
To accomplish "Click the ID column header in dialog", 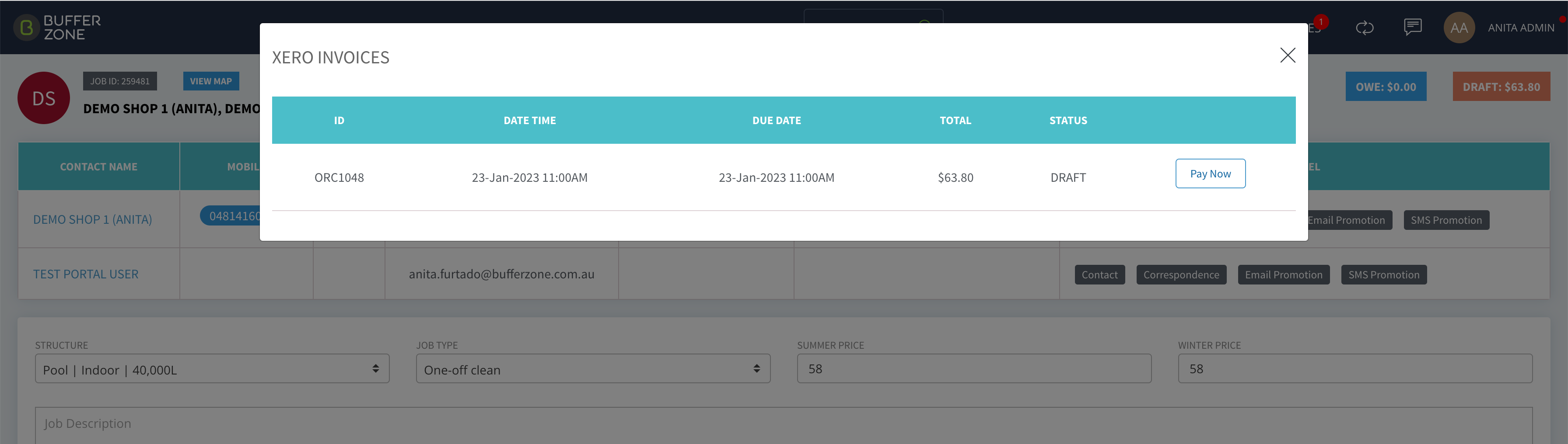I will [x=339, y=121].
